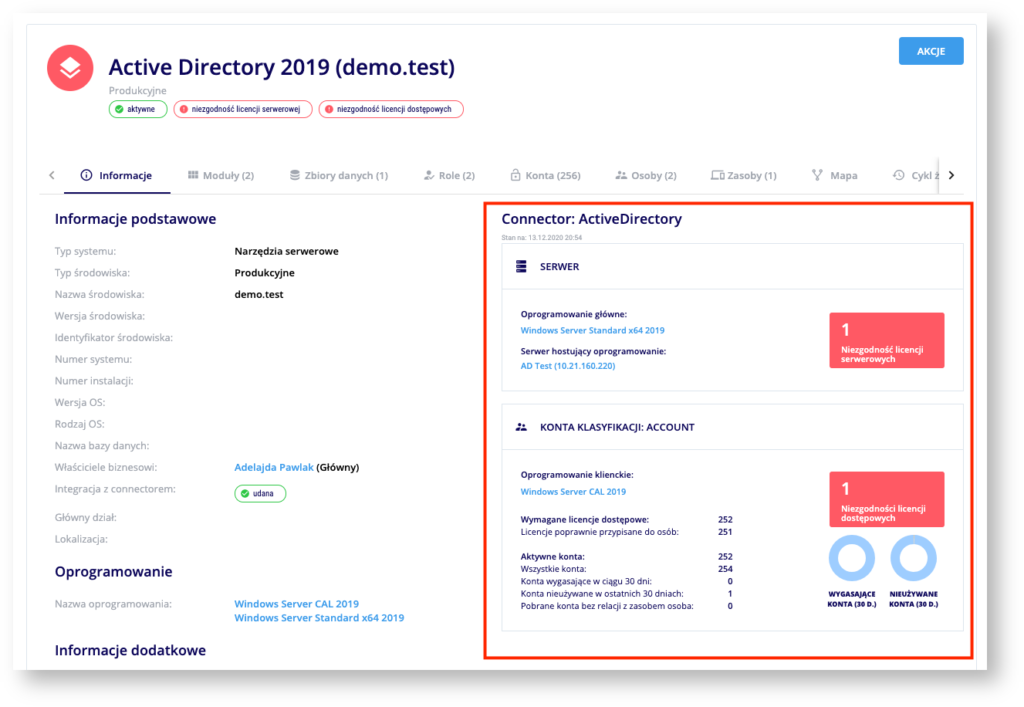Click the 'Informacje podstawowe' section heading
The width and height of the screenshot is (1024, 707).
tap(135, 219)
